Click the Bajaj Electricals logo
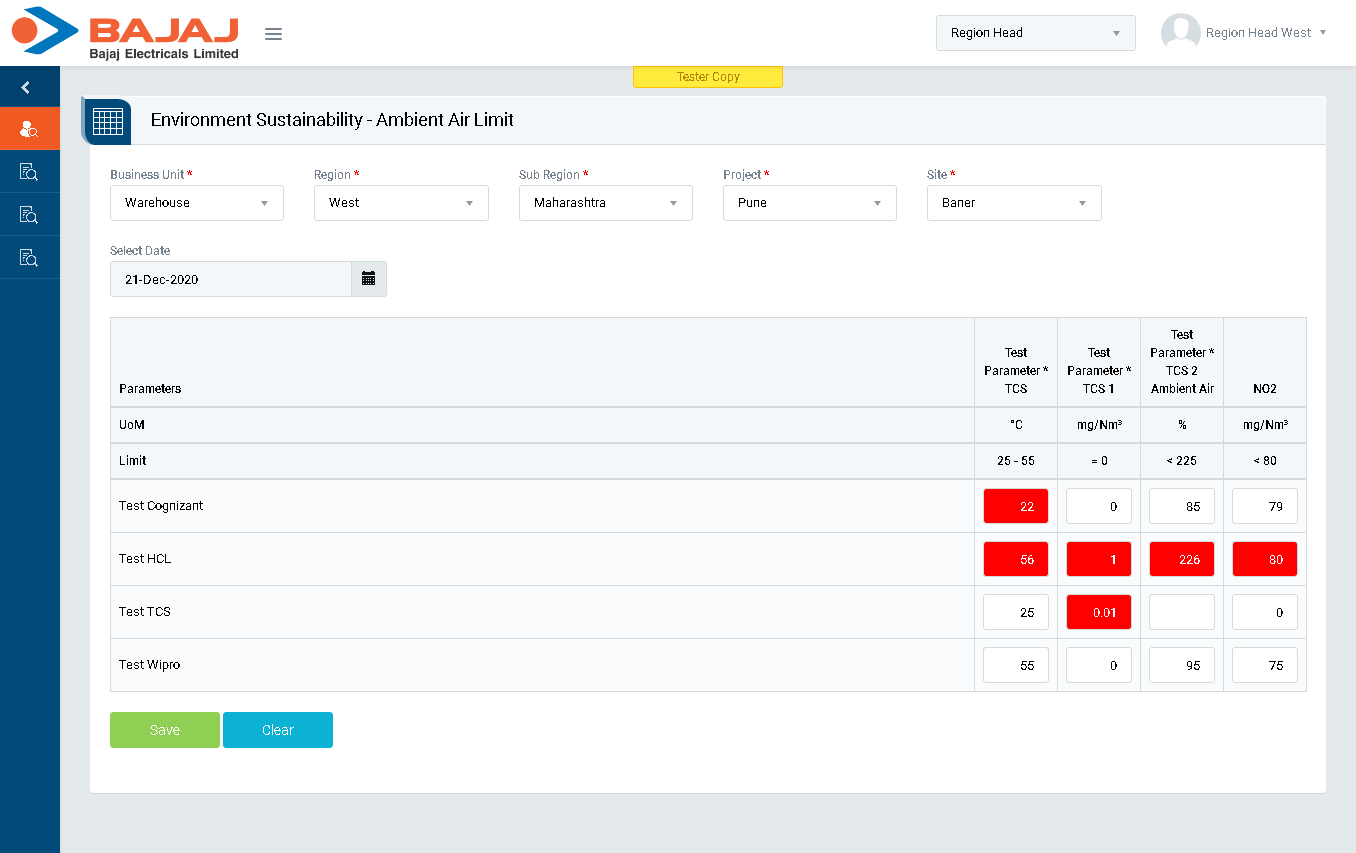The image size is (1356, 853). (x=125, y=33)
